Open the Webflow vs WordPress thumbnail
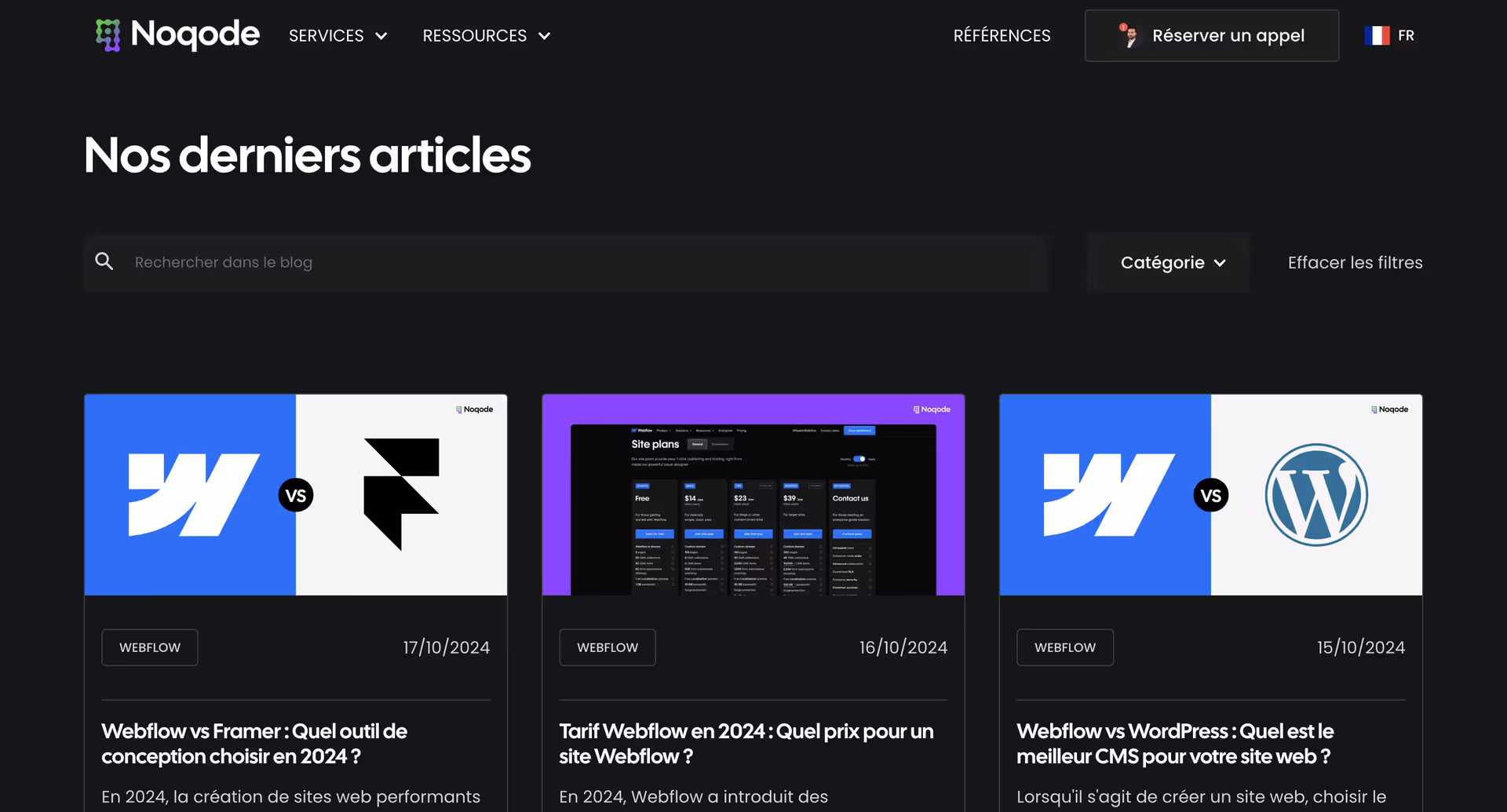 coord(1210,495)
